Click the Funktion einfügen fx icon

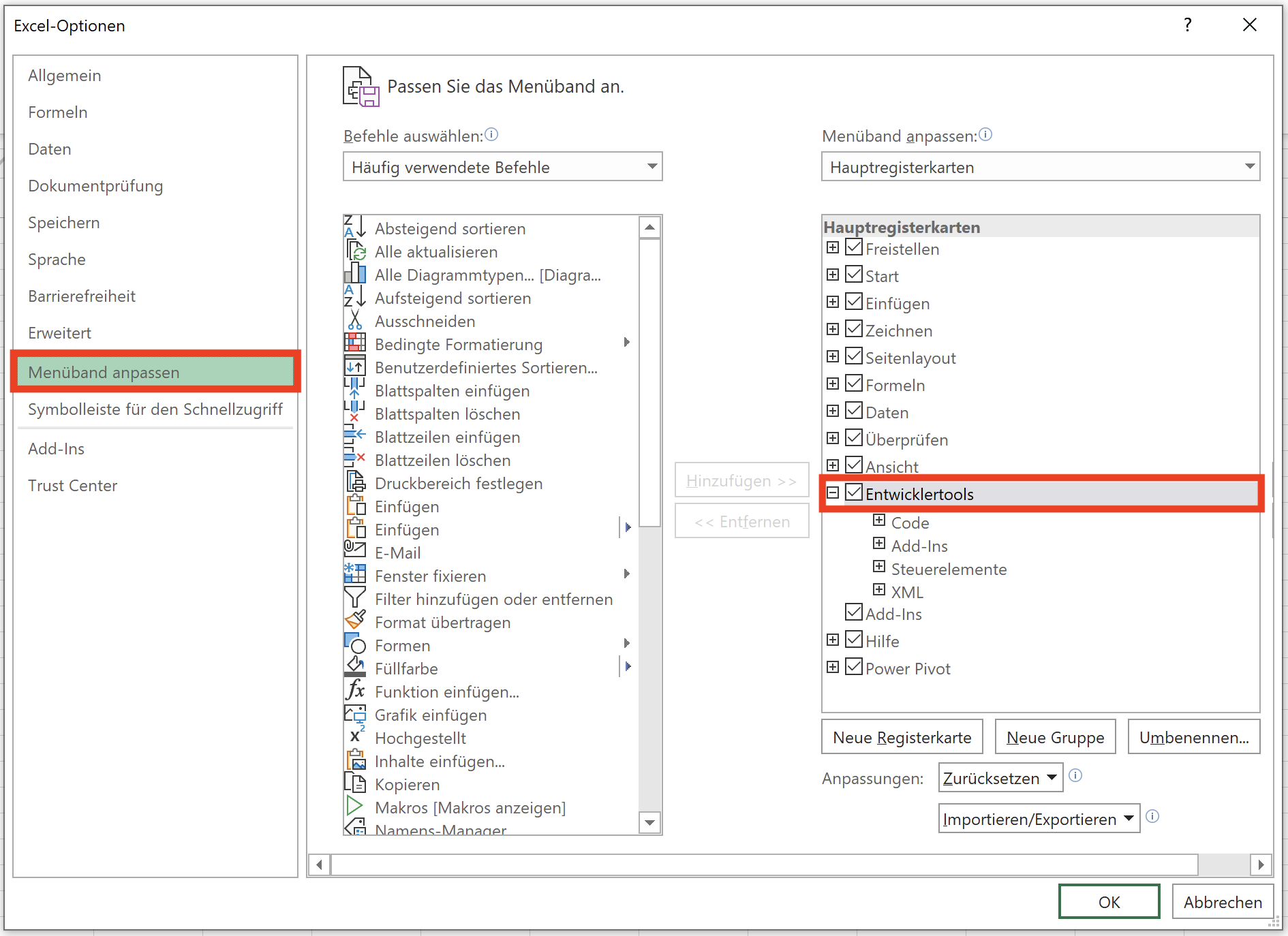coord(355,691)
